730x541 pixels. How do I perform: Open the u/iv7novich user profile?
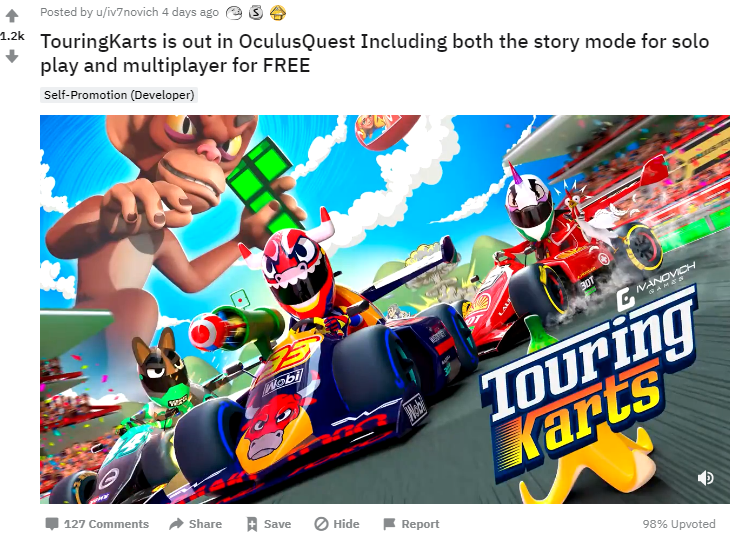tap(127, 12)
